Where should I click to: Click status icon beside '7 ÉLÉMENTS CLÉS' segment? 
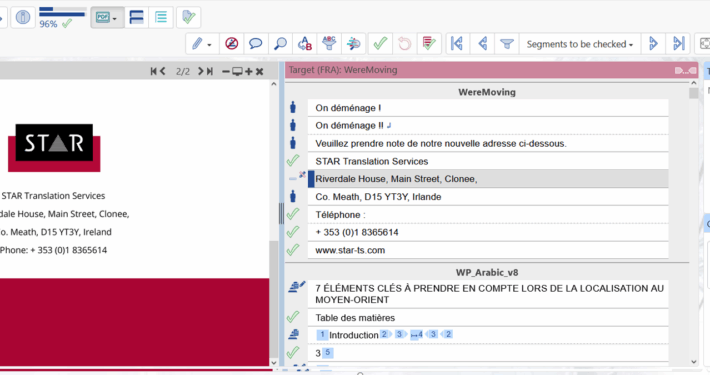pyautogui.click(x=297, y=287)
